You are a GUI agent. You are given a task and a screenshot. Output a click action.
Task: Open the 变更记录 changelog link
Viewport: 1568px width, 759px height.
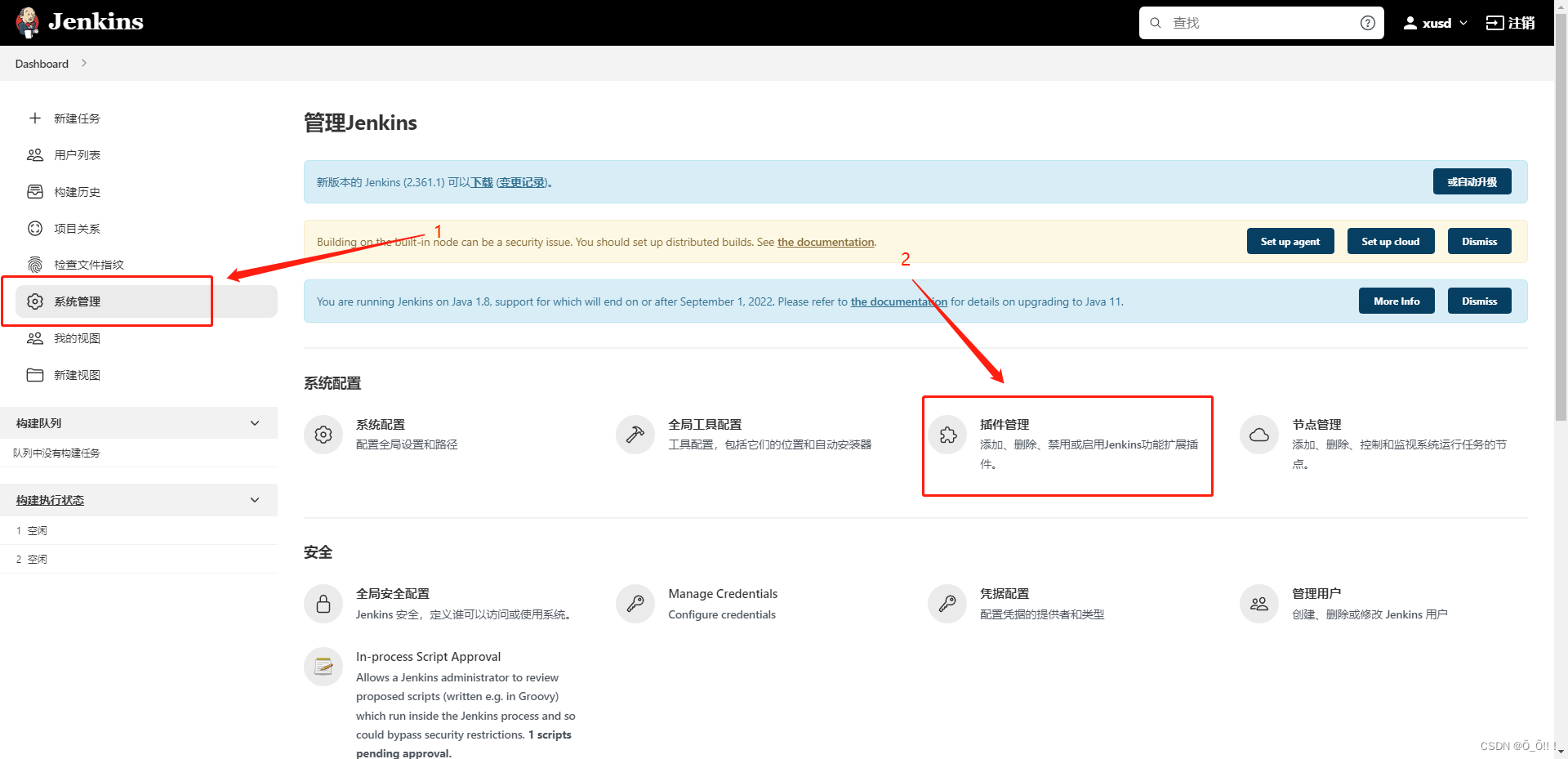[x=522, y=182]
